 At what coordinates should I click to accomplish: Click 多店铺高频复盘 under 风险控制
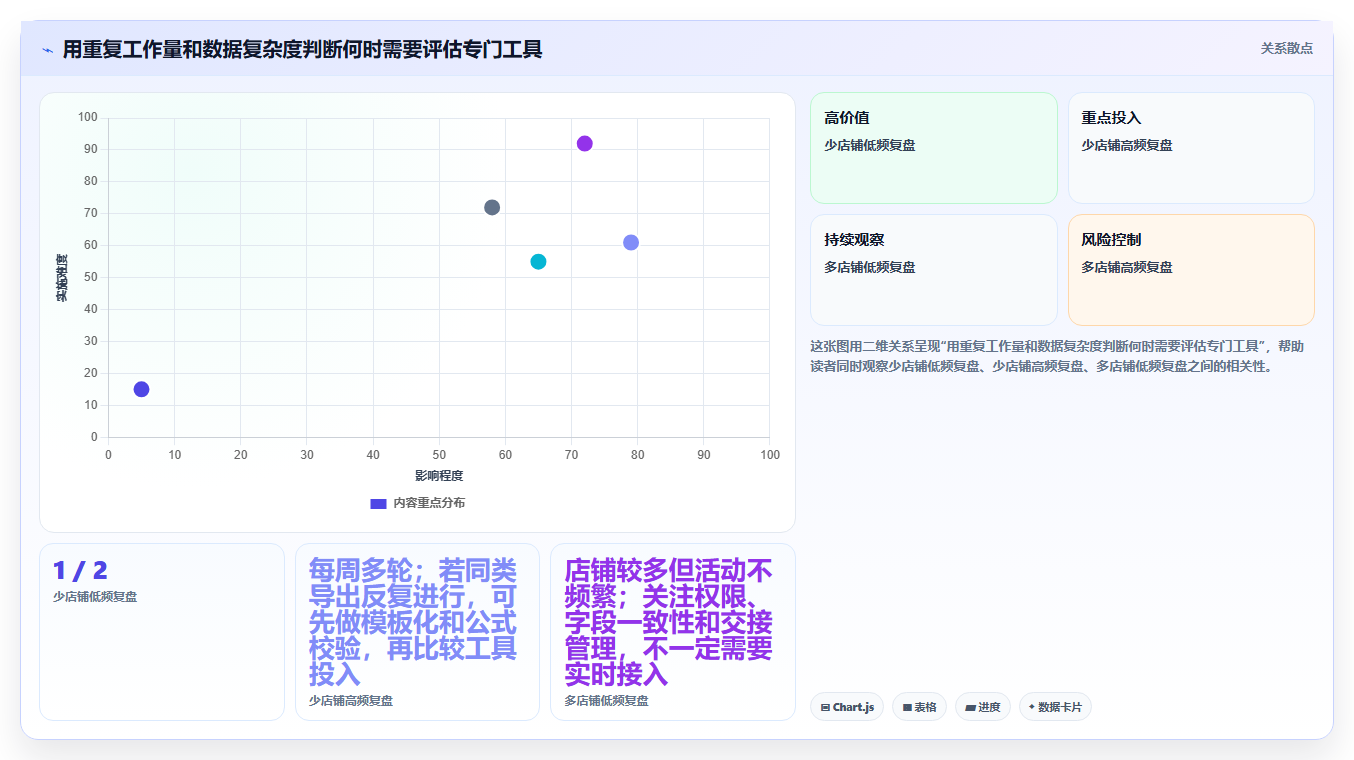tap(1127, 267)
